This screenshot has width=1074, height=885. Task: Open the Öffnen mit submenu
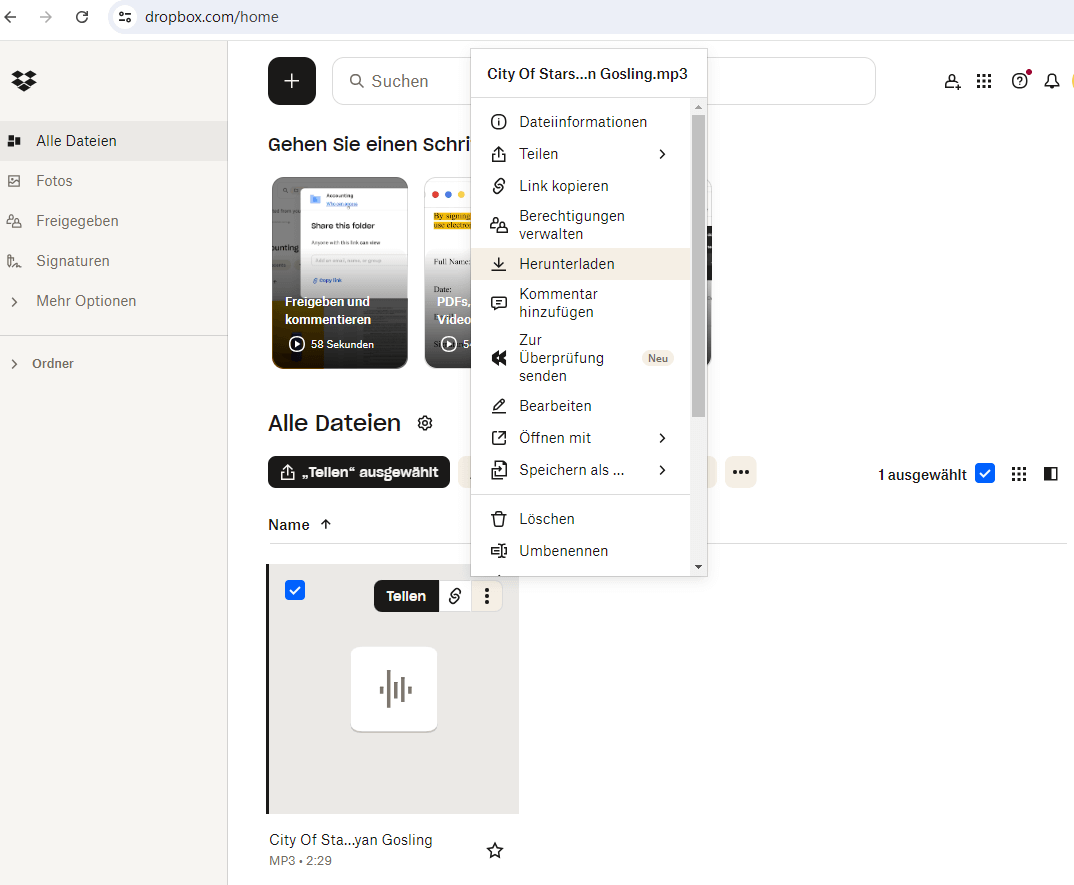[580, 438]
